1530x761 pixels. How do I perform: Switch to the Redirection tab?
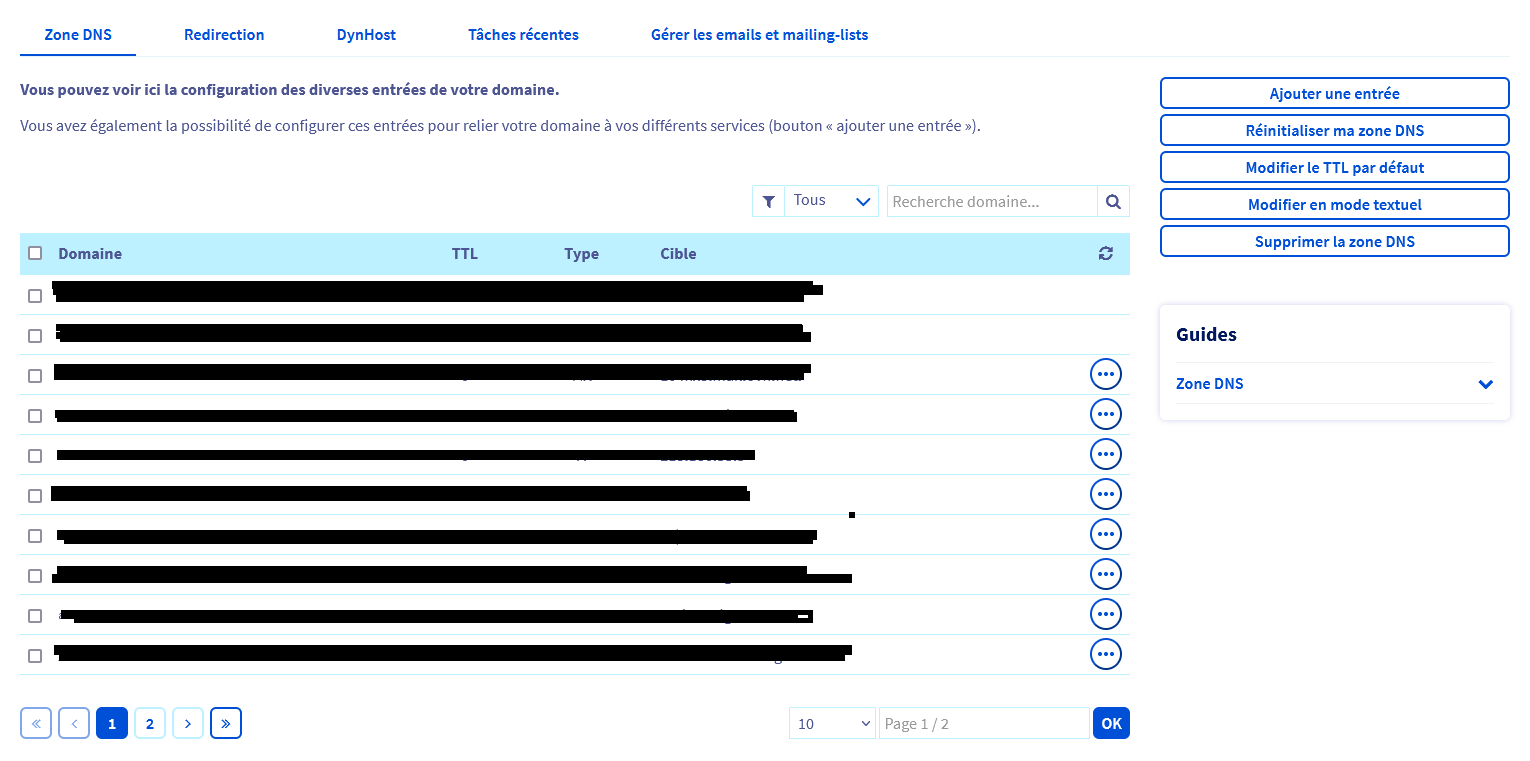[224, 35]
